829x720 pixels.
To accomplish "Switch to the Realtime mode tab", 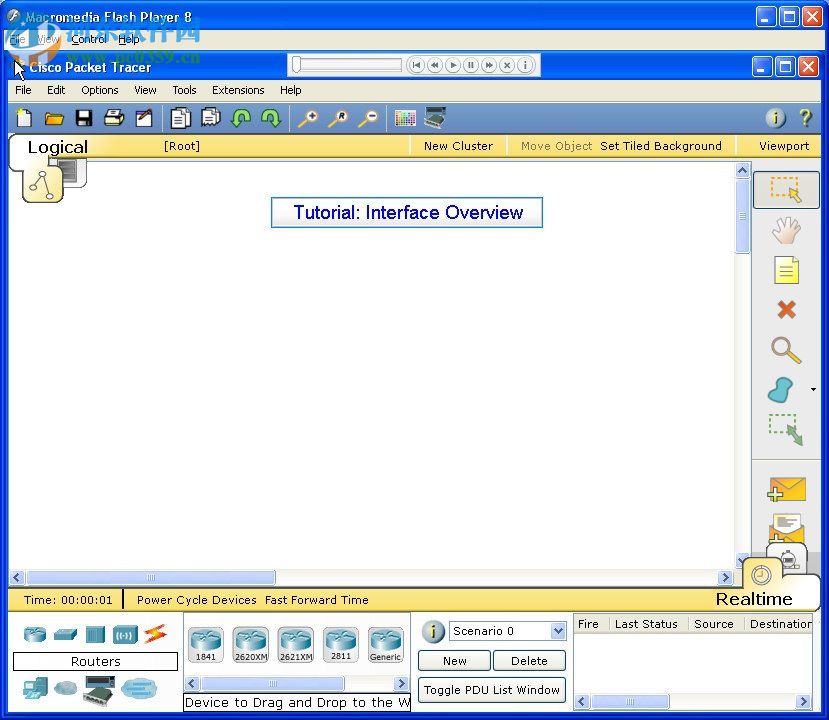I will coord(754,599).
